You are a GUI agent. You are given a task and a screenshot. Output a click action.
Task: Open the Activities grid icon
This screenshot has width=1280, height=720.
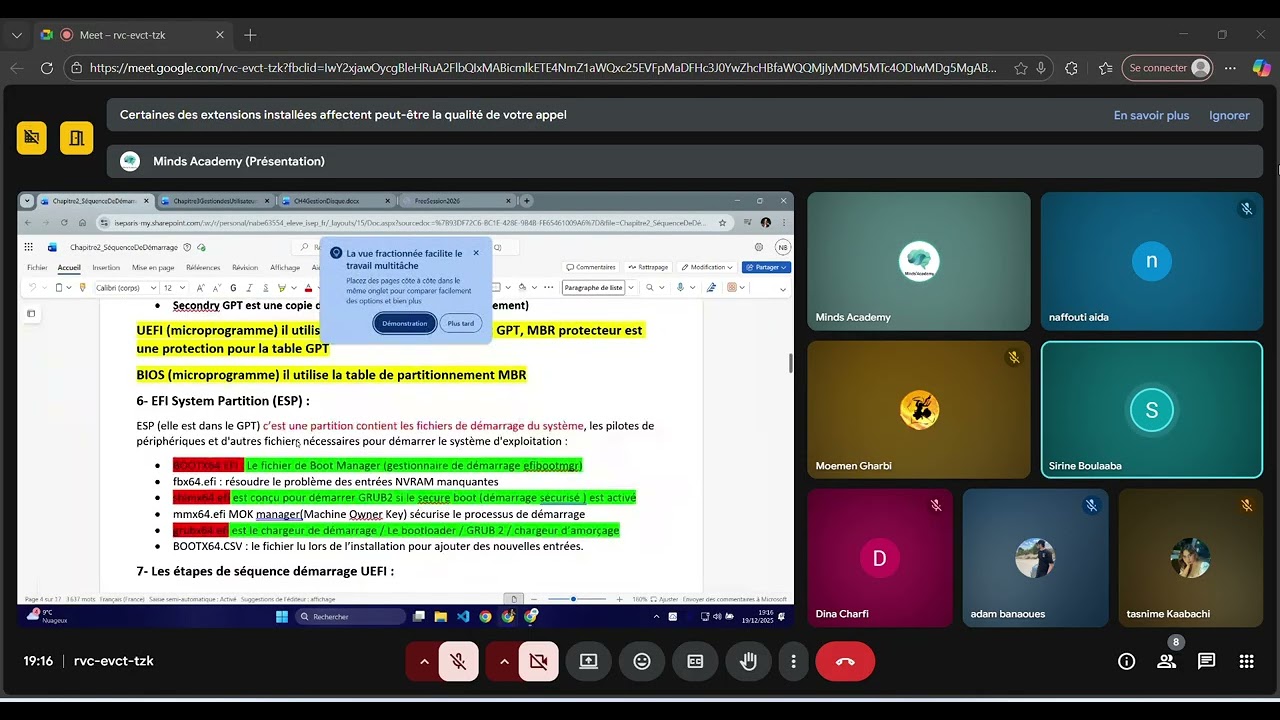[1246, 661]
